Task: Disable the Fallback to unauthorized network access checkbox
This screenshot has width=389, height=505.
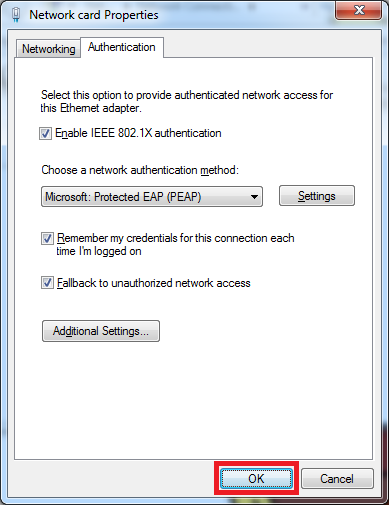Action: [x=47, y=283]
